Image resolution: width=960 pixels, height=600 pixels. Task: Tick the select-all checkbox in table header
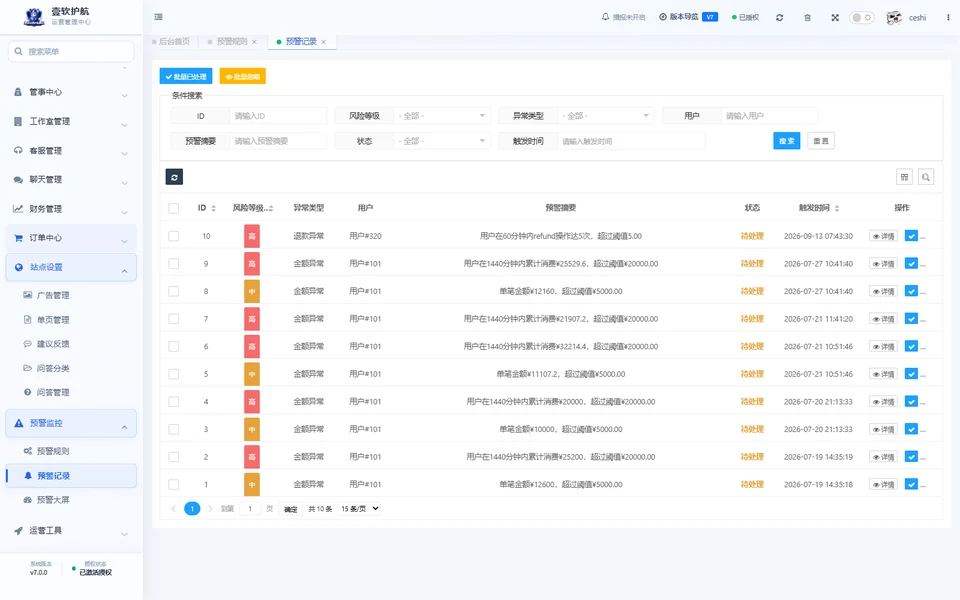pyautogui.click(x=174, y=208)
